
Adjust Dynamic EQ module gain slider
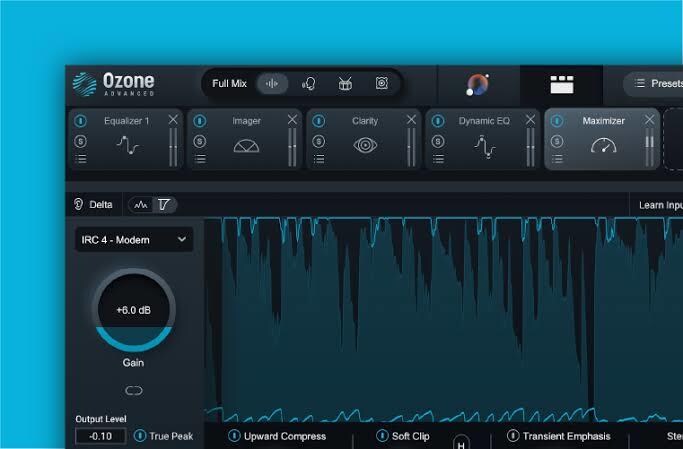click(x=531, y=147)
